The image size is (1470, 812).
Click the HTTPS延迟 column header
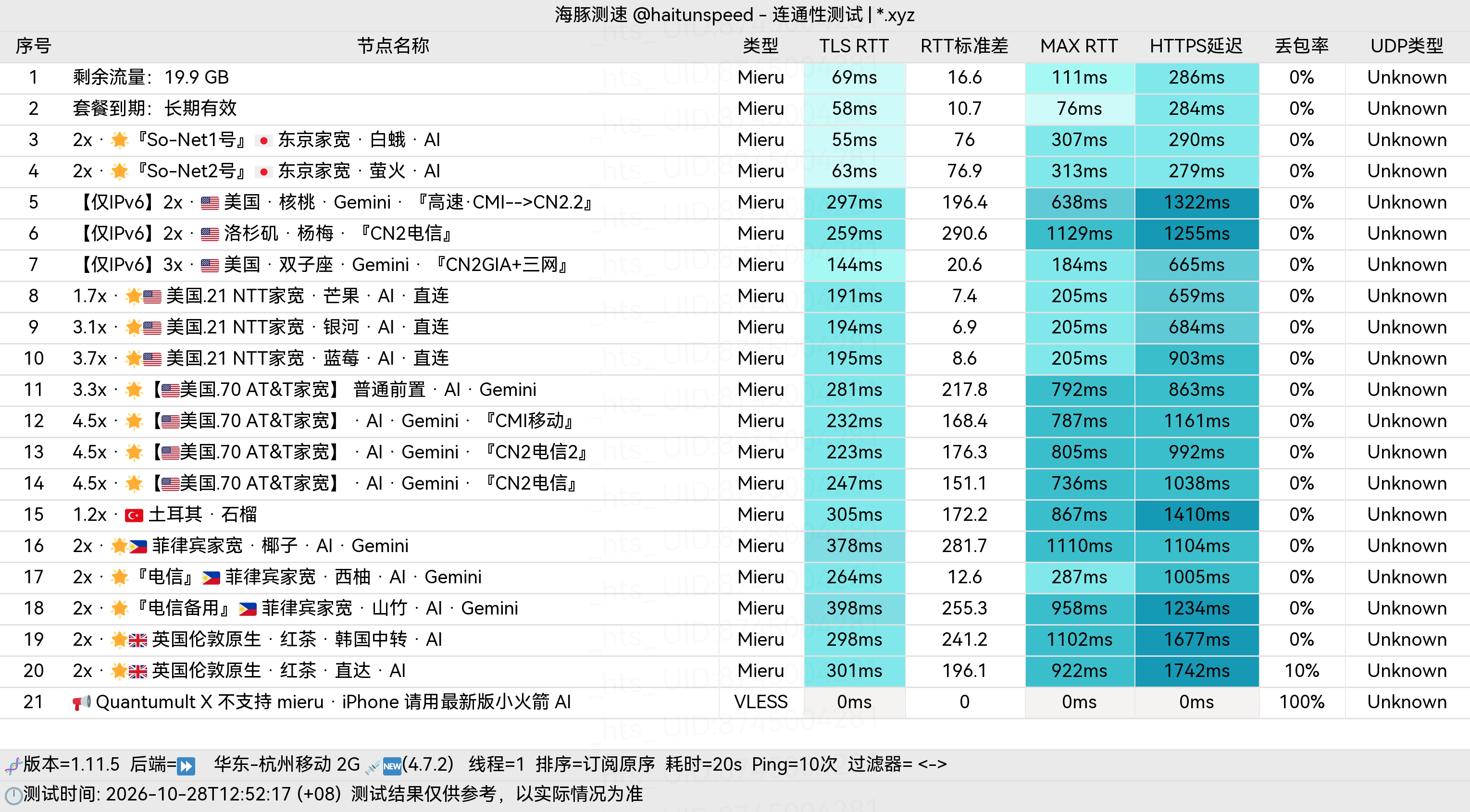[1196, 46]
